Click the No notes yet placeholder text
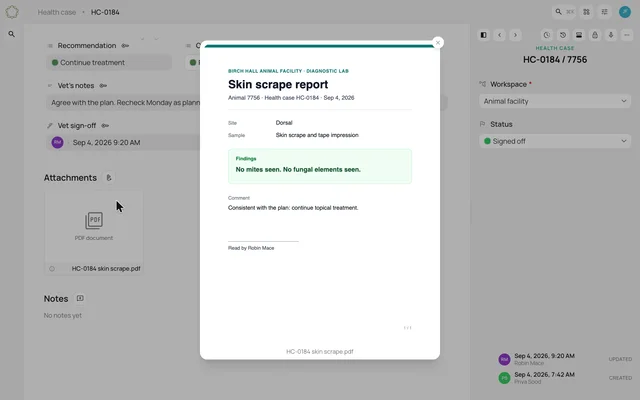 point(62,316)
